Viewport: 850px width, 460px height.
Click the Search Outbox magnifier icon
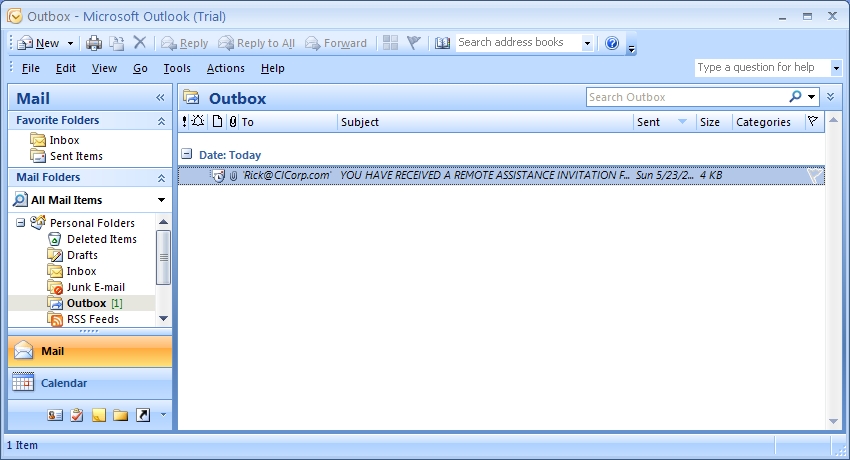pyautogui.click(x=795, y=96)
